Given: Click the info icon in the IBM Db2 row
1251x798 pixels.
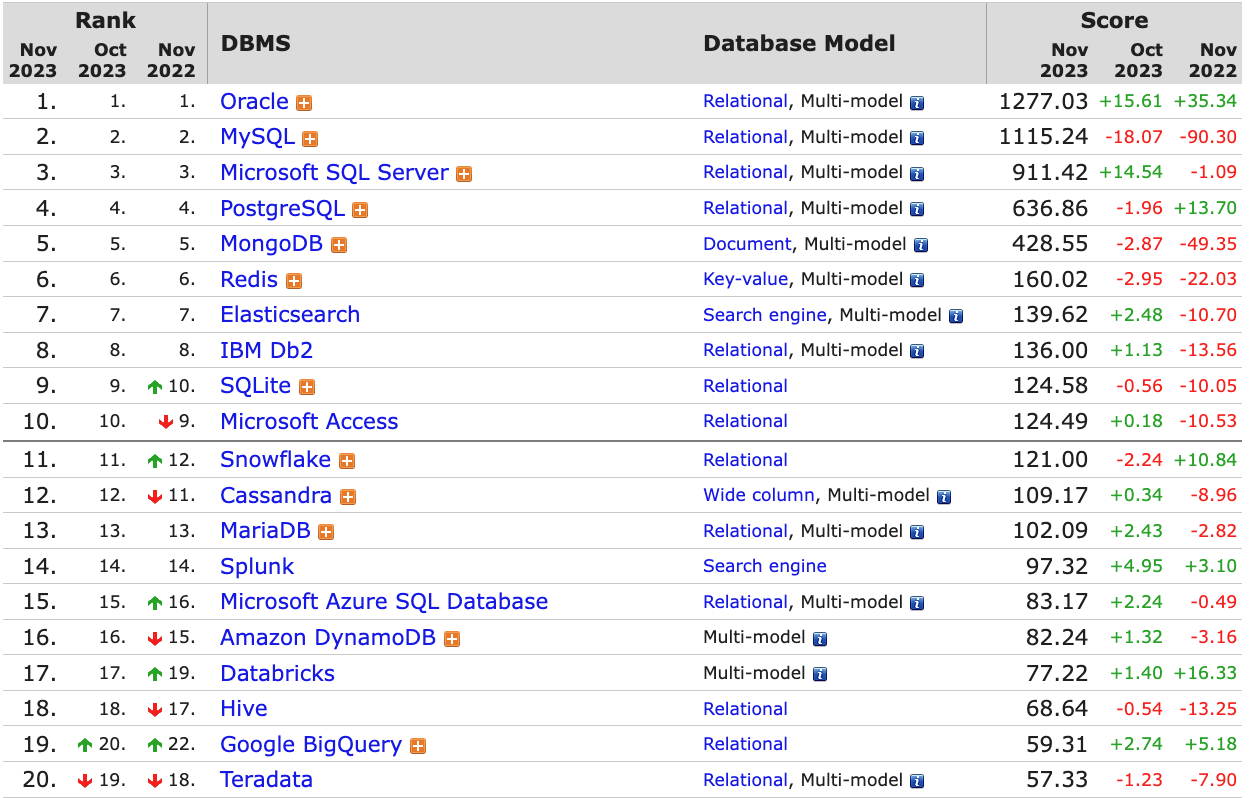Looking at the screenshot, I should click(917, 351).
